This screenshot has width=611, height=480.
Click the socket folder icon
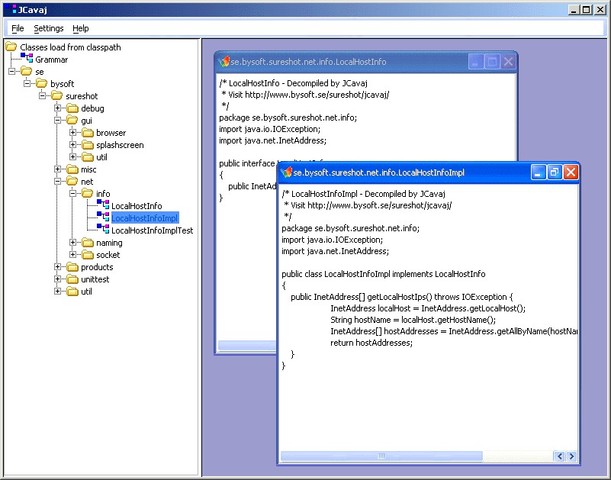point(88,254)
